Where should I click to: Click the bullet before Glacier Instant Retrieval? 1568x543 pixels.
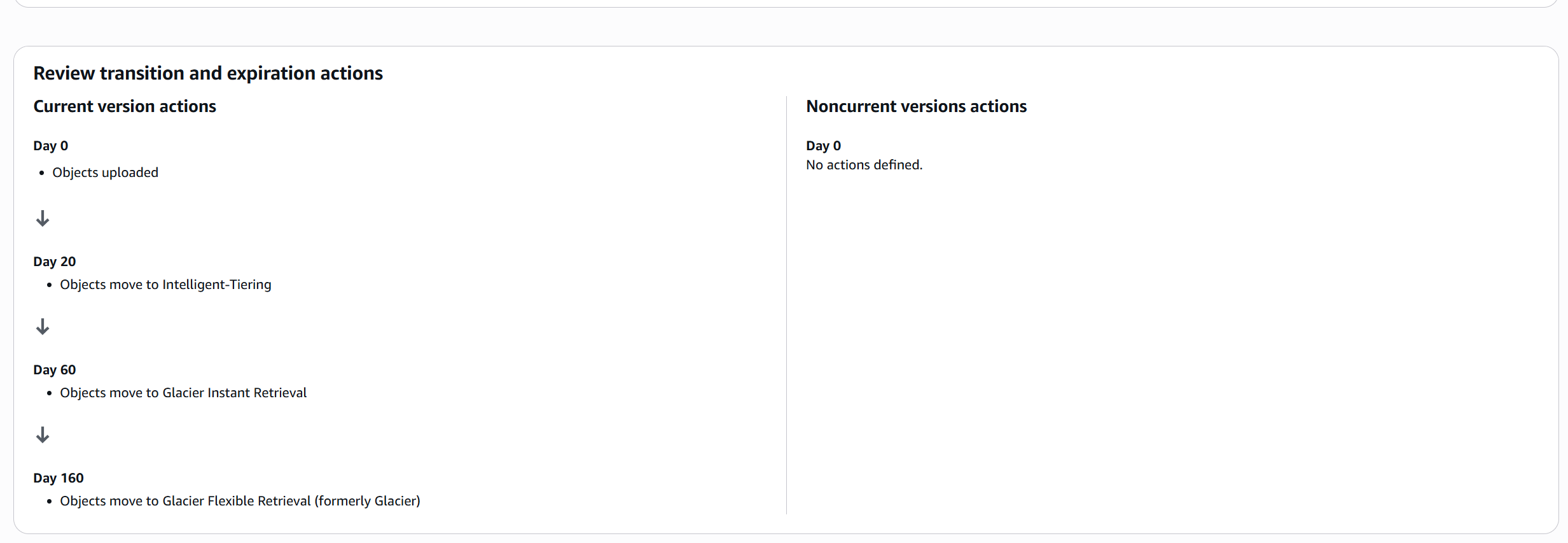pos(50,393)
